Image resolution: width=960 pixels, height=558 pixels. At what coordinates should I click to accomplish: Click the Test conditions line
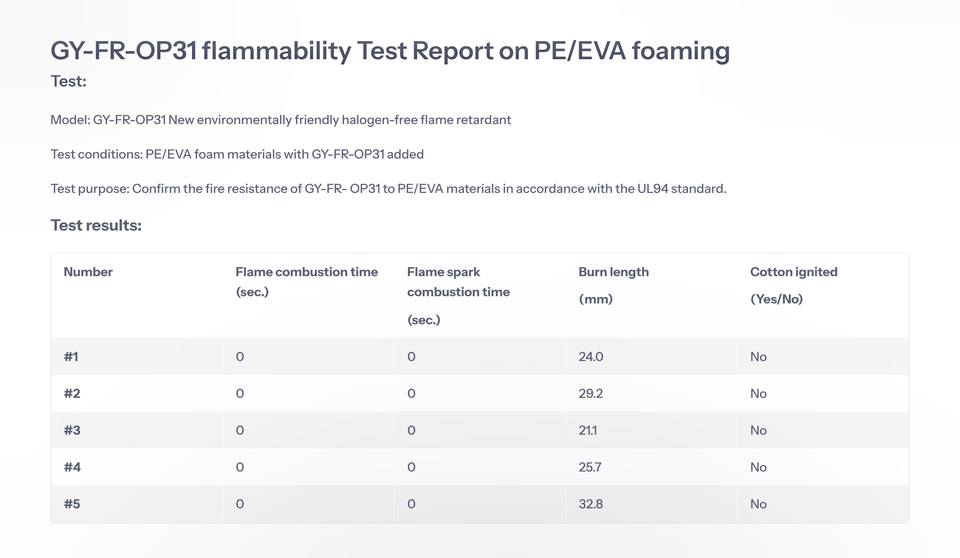coord(237,154)
